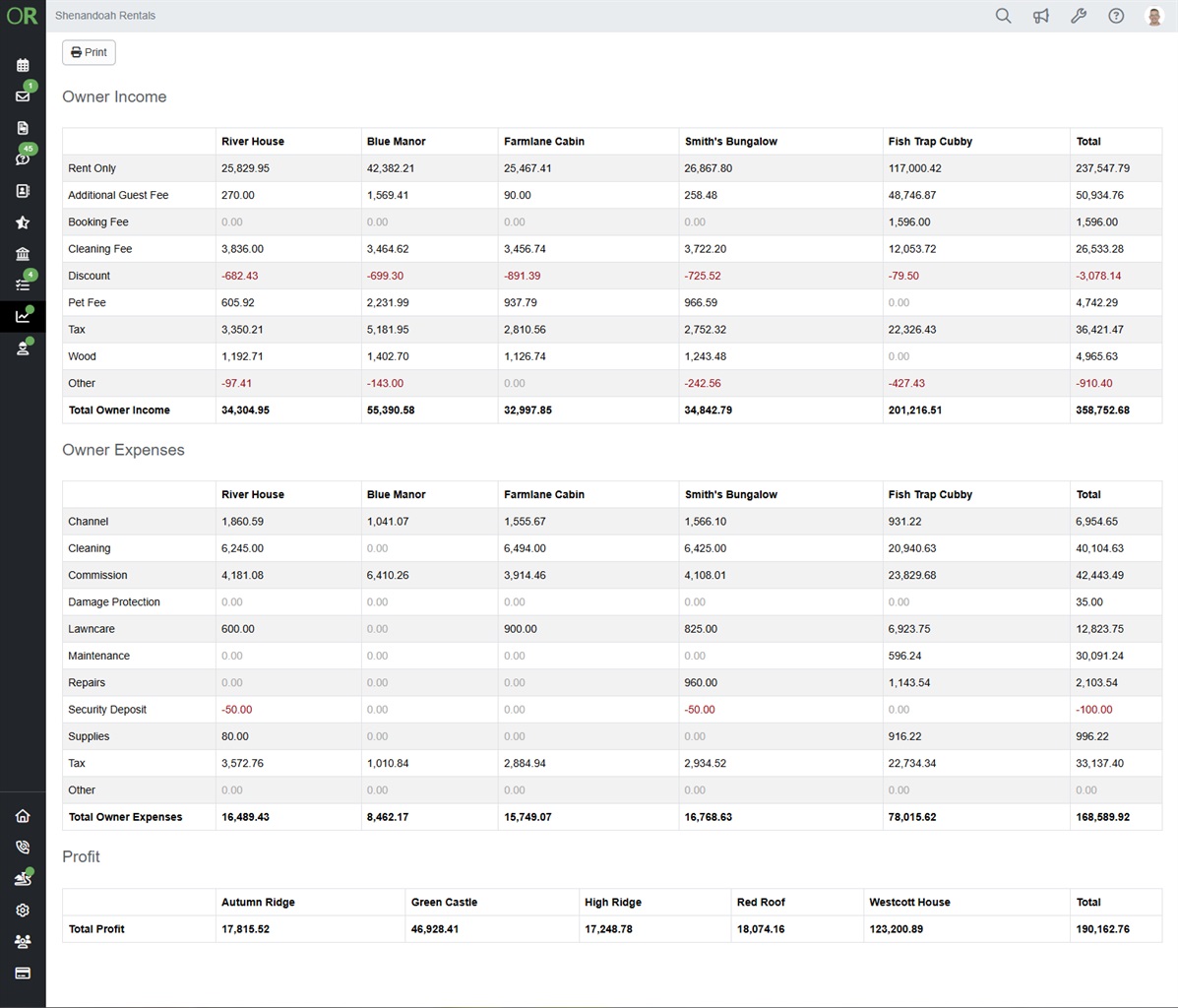
Task: Click the Print button
Action: pos(88,52)
